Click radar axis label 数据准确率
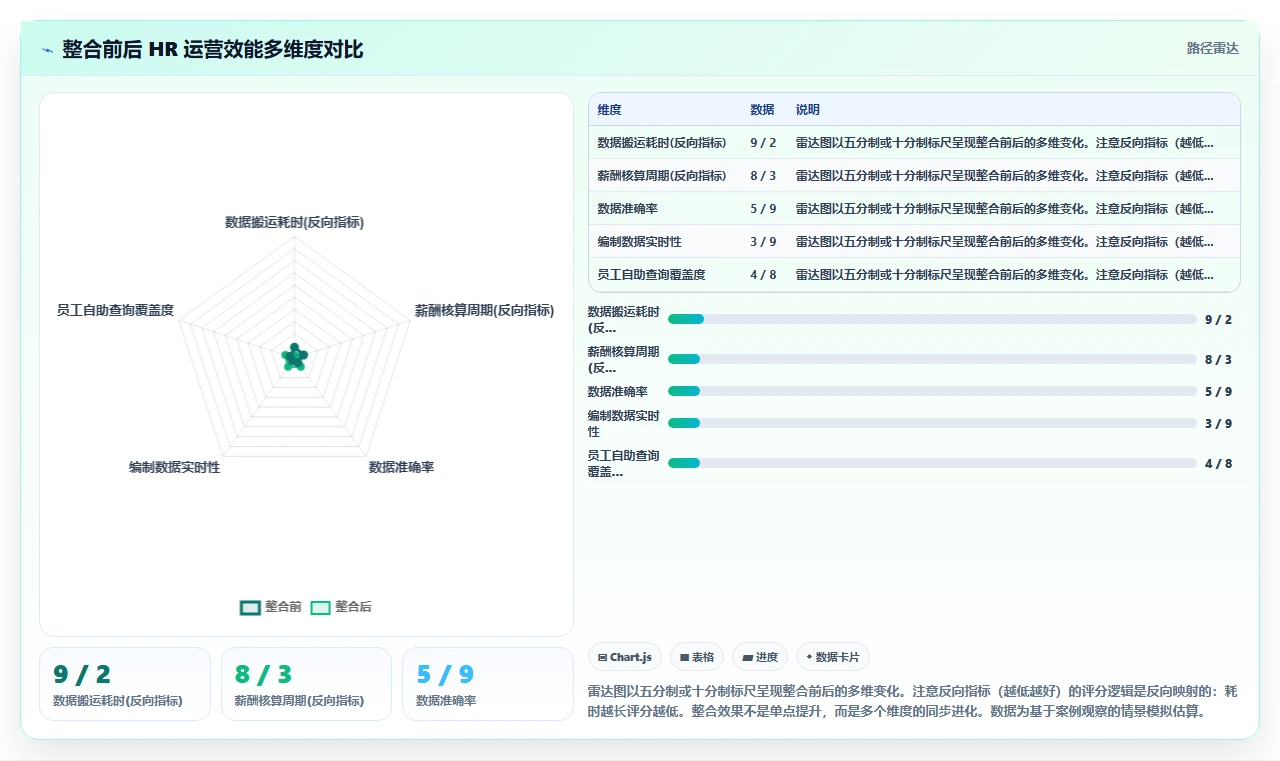1280x761 pixels. pyautogui.click(x=401, y=467)
